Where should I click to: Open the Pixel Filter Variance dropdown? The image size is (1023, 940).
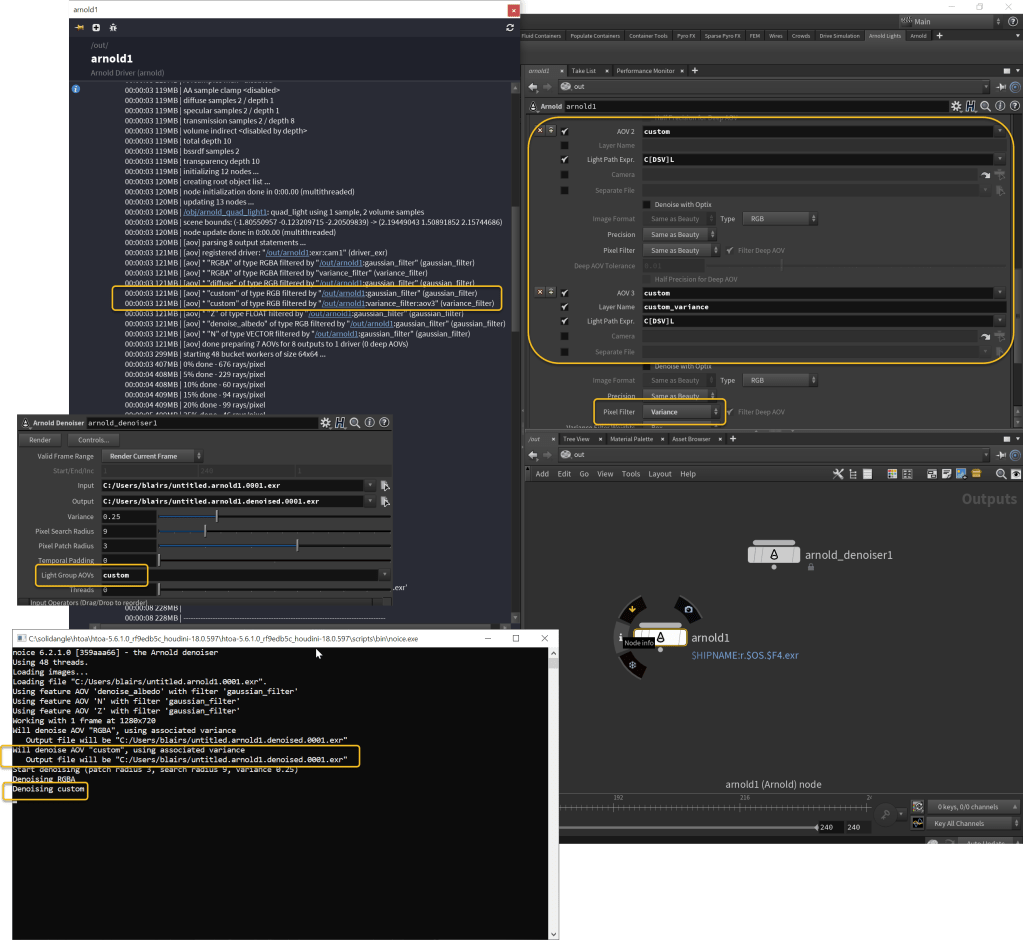[x=683, y=411]
